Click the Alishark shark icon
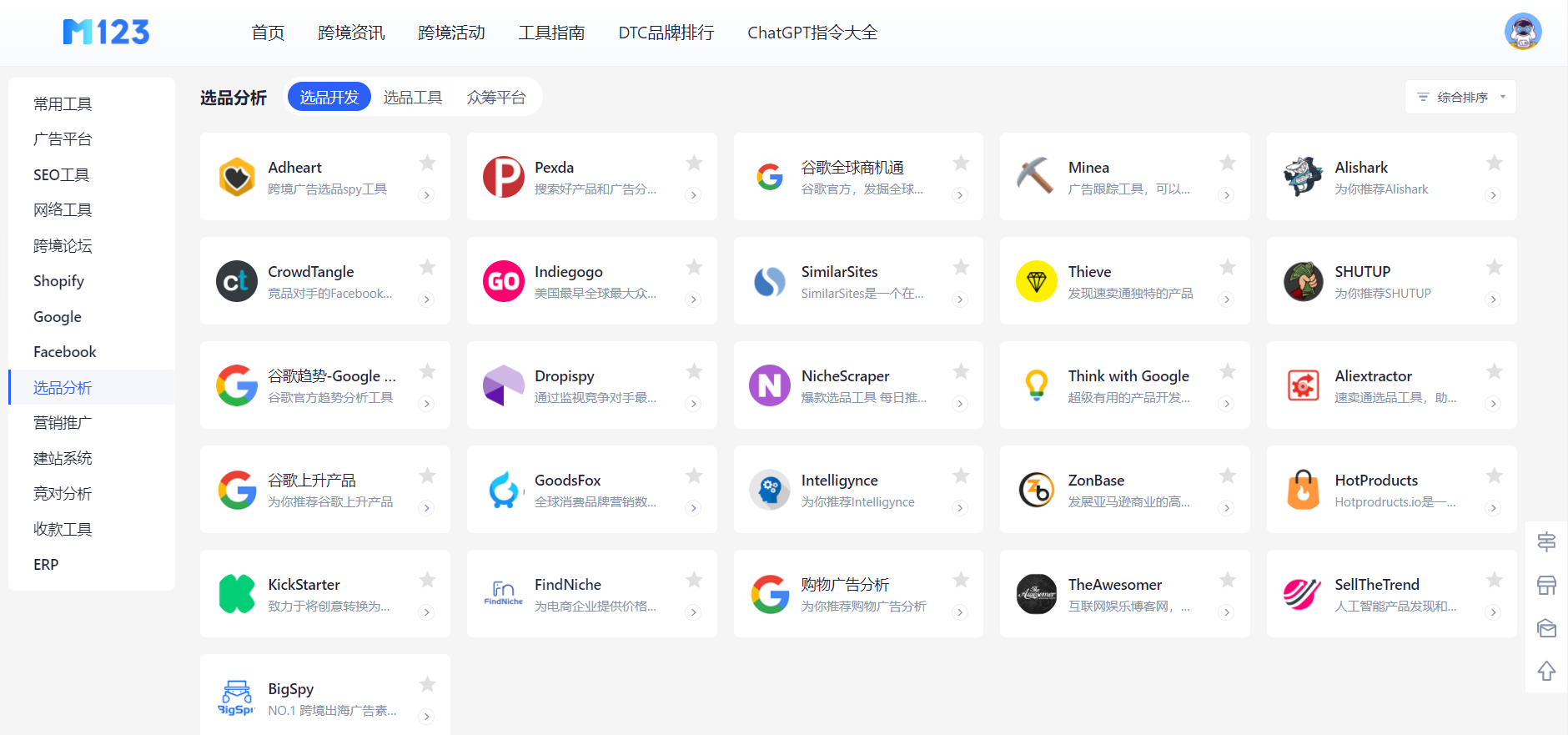The image size is (1568, 735). coord(1303,177)
